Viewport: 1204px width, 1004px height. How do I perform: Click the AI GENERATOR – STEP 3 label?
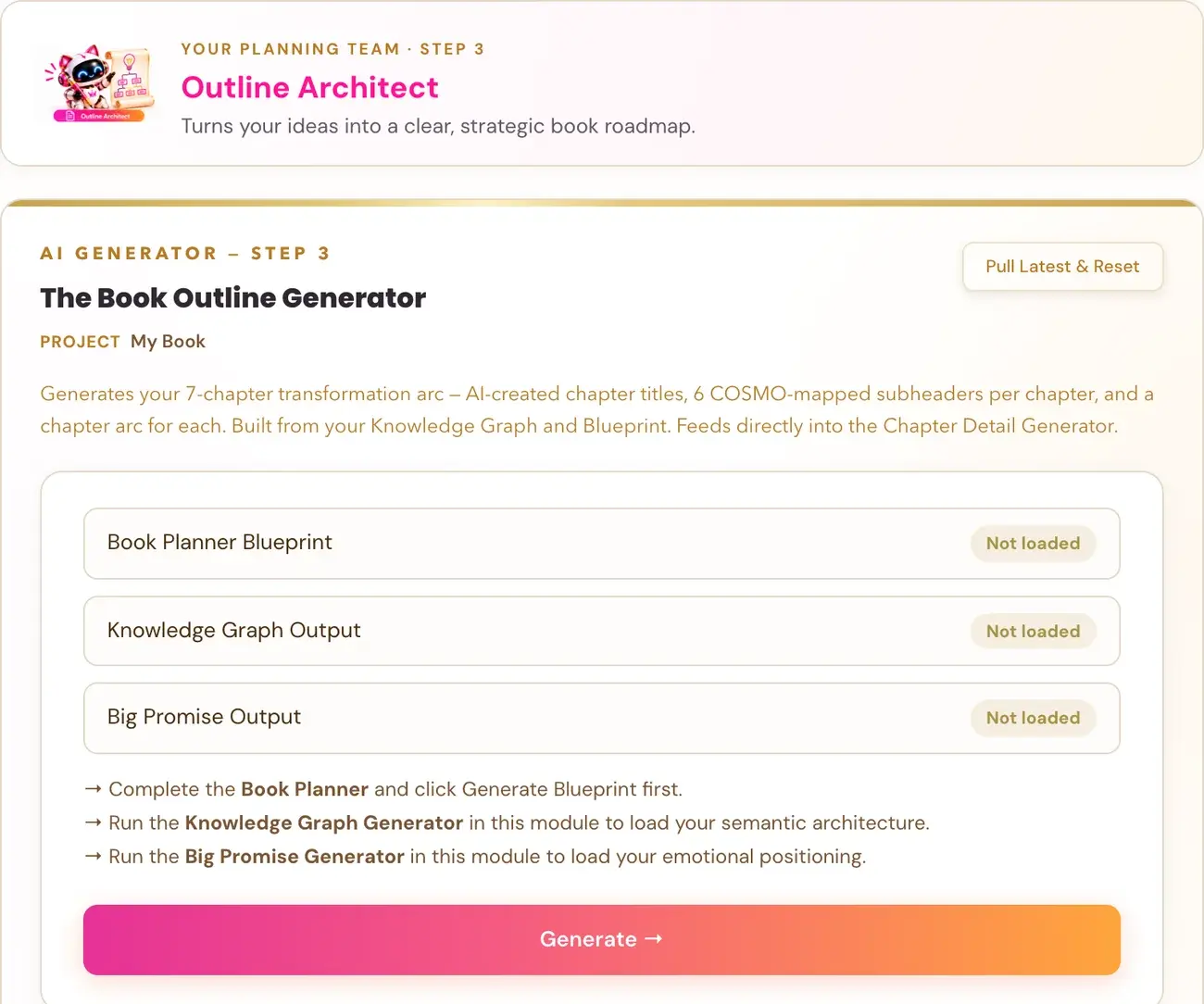[x=185, y=253]
